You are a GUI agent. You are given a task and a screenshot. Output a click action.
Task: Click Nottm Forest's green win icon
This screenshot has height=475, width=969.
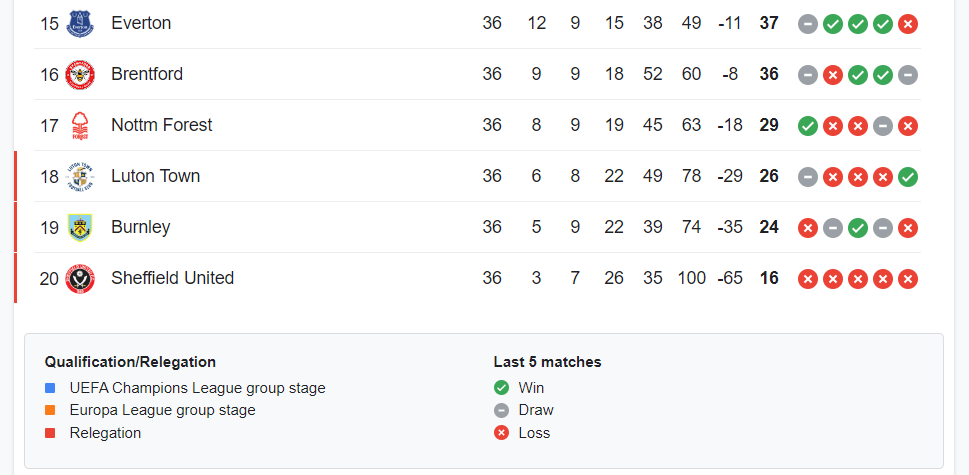pyautogui.click(x=808, y=126)
